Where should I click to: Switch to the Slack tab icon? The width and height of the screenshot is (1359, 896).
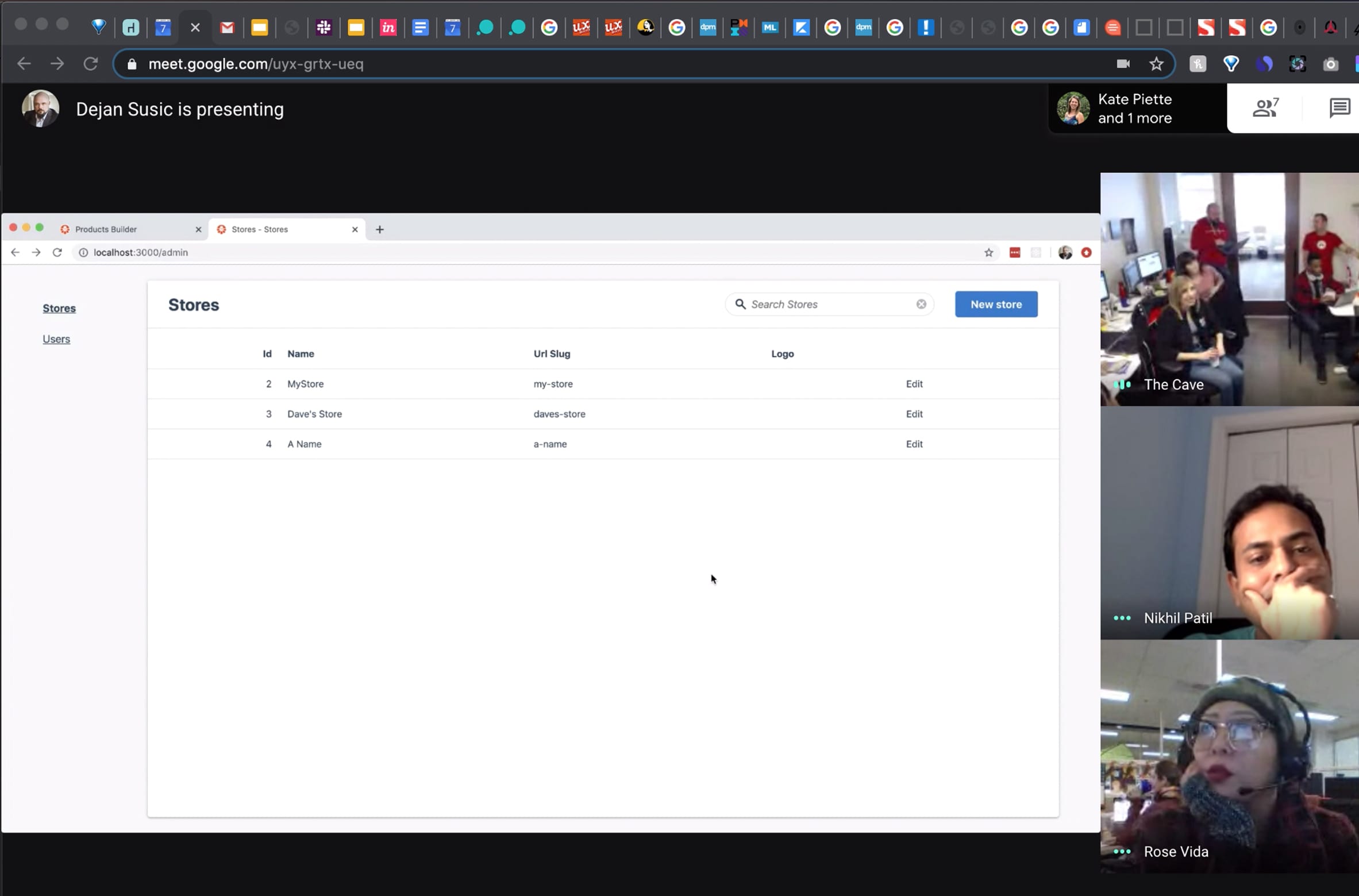pos(324,28)
